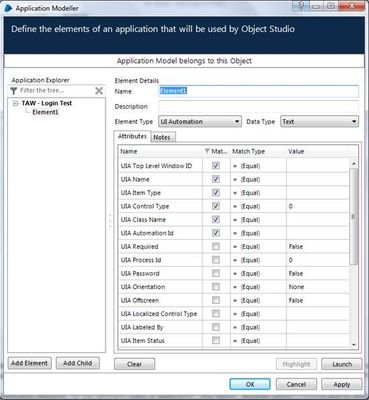
Task: Uncheck Match for UIA Control Type
Action: pos(216,206)
